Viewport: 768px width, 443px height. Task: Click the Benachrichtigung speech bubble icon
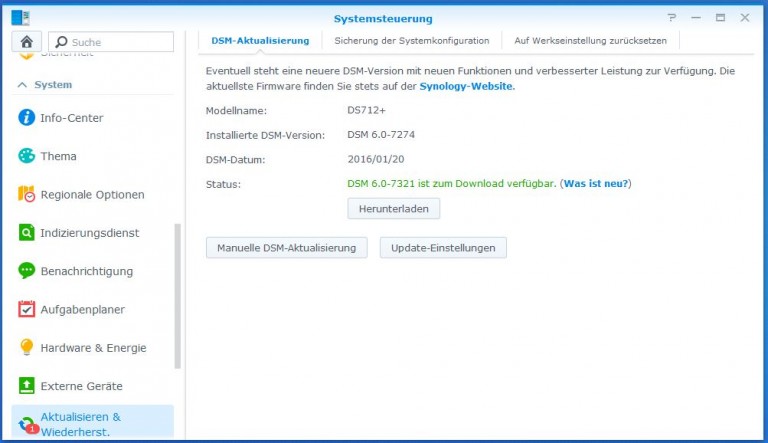click(x=26, y=271)
